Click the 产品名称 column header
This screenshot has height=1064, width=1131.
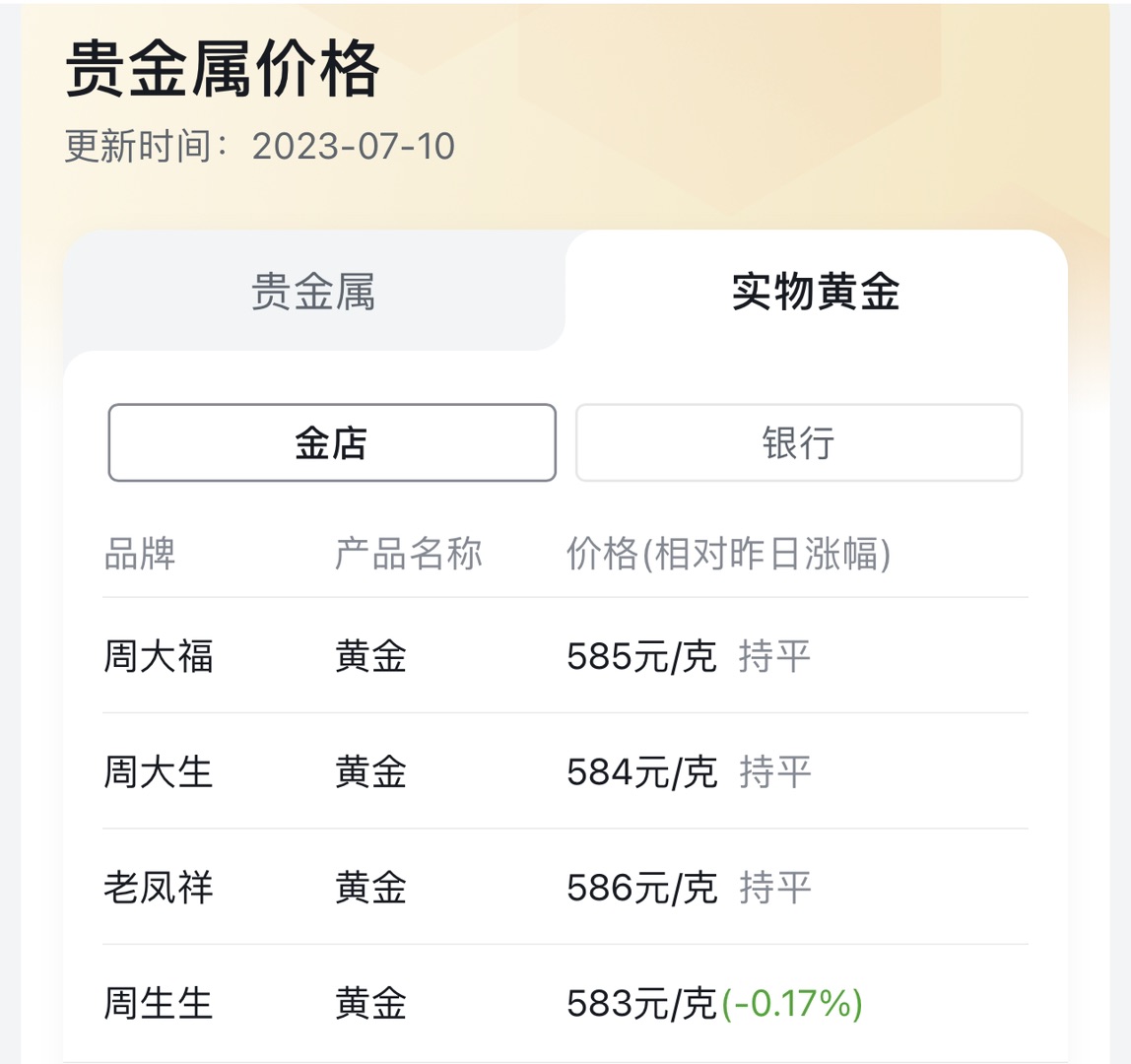[408, 554]
